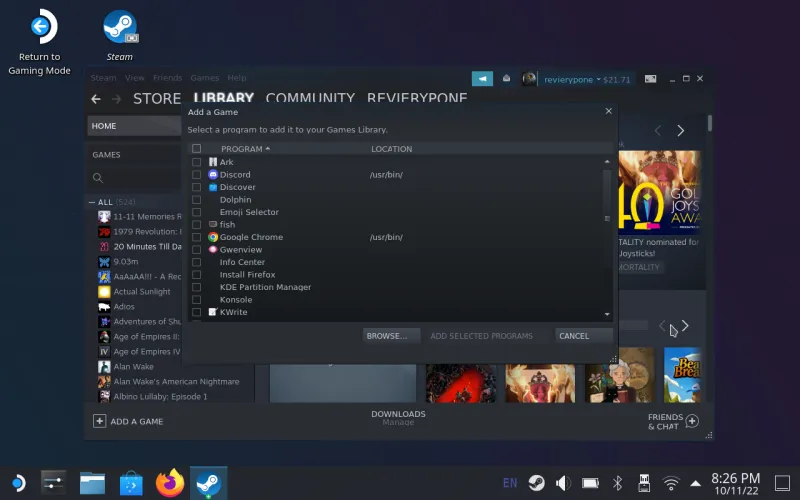Tick the Google Chrome checkbox
800x500 pixels.
click(x=197, y=237)
